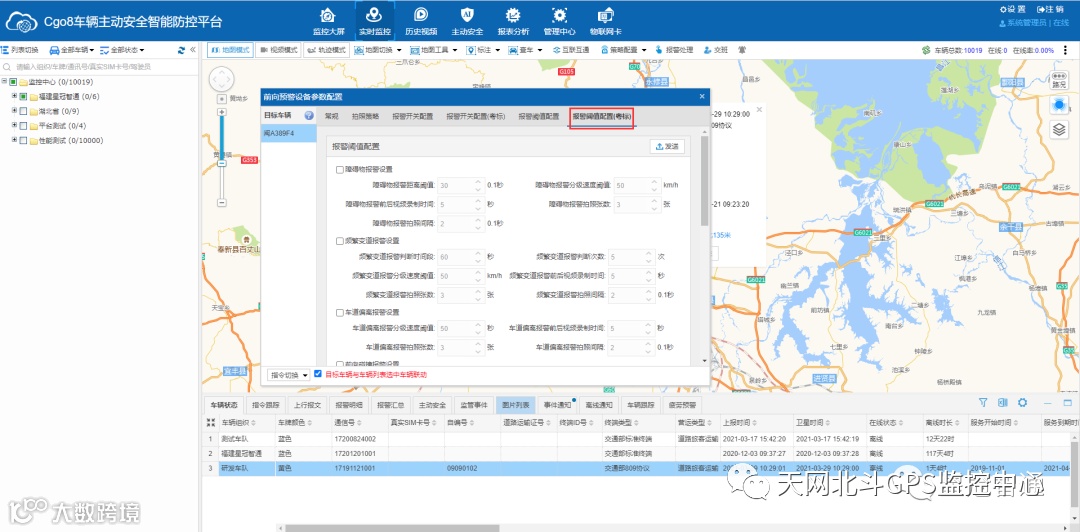This screenshot has width=1080, height=532.
Task: Open the 地图工具 dropdown
Action: point(434,50)
